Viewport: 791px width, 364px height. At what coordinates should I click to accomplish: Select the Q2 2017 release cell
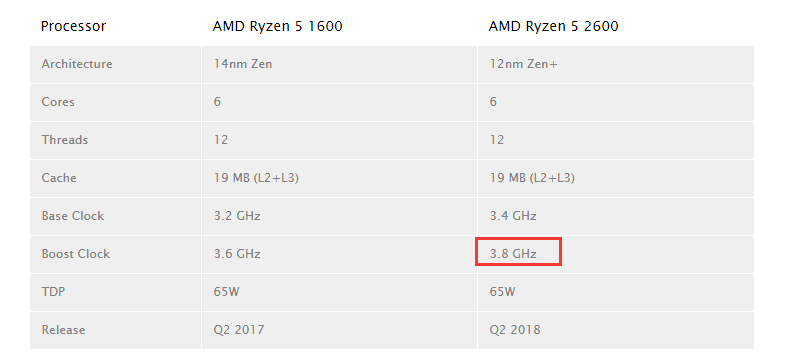pyautogui.click(x=239, y=330)
